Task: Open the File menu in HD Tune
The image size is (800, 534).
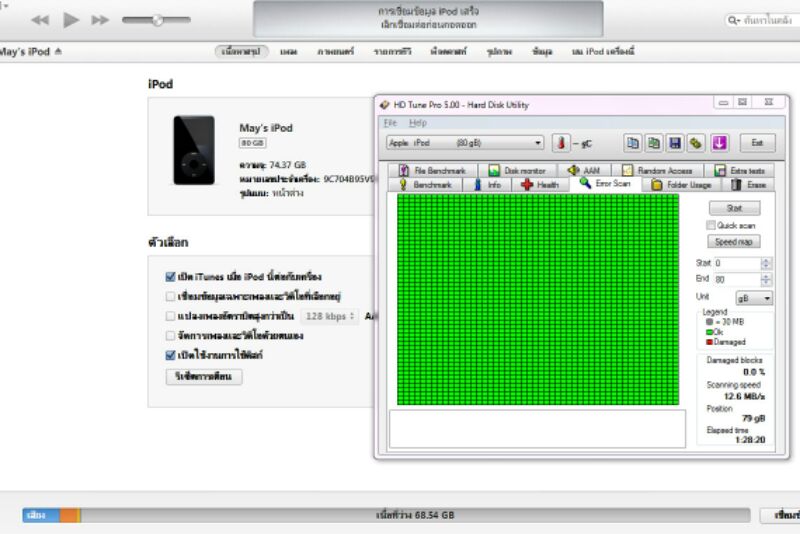Action: coord(391,122)
